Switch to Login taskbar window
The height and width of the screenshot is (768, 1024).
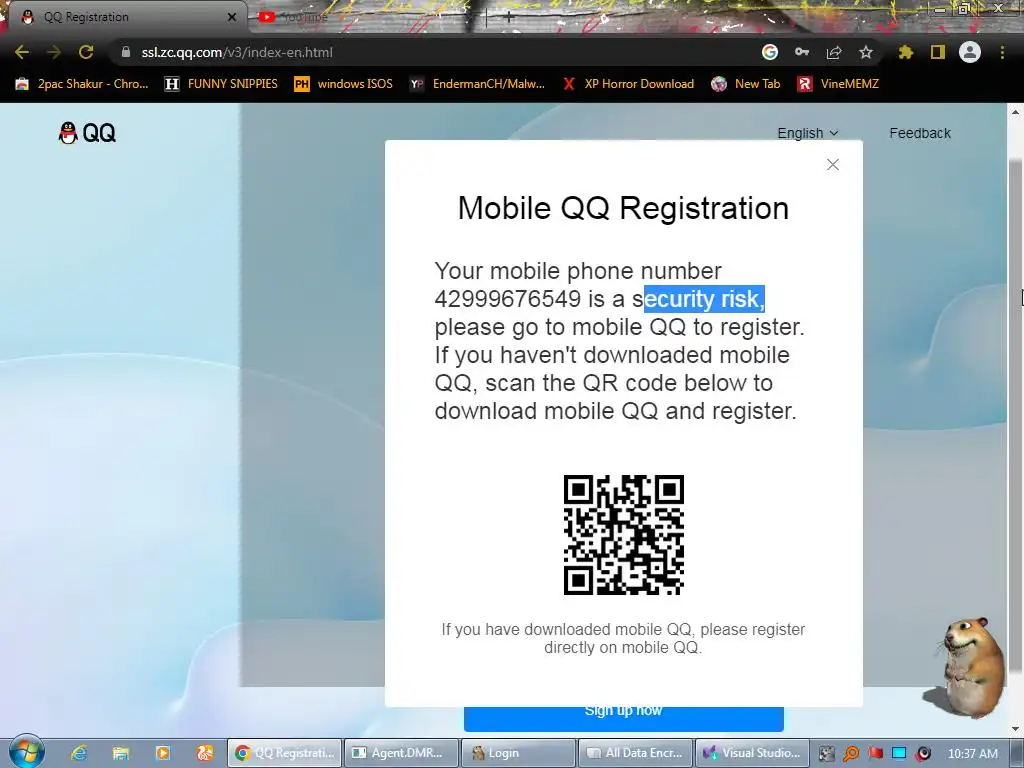pos(518,753)
